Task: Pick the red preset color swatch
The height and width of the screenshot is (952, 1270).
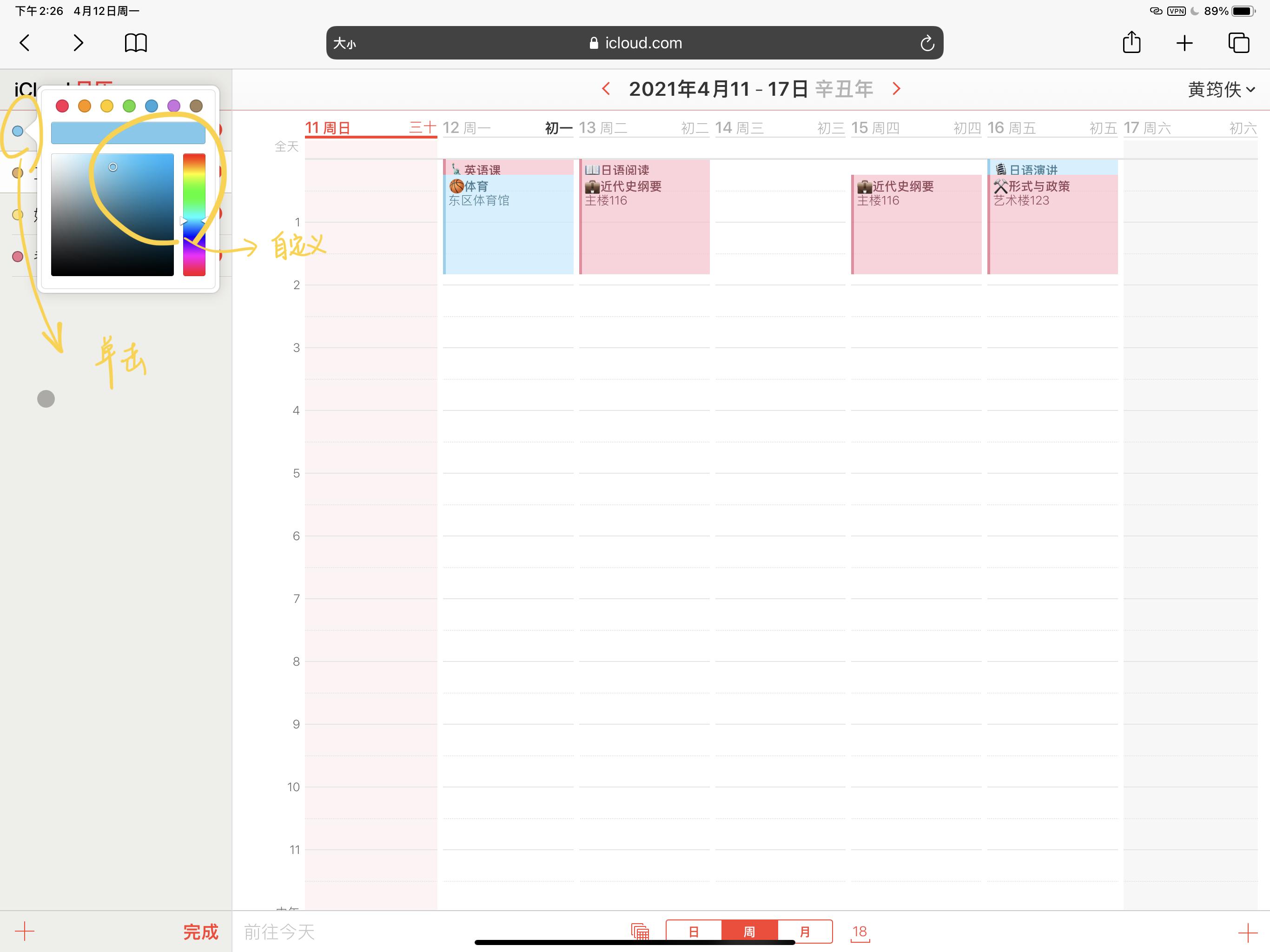Action: 63,106
